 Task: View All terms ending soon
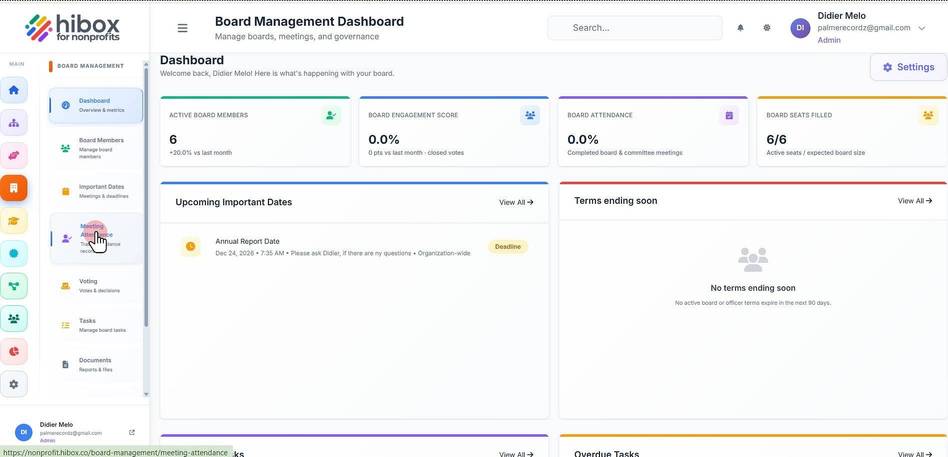point(915,201)
